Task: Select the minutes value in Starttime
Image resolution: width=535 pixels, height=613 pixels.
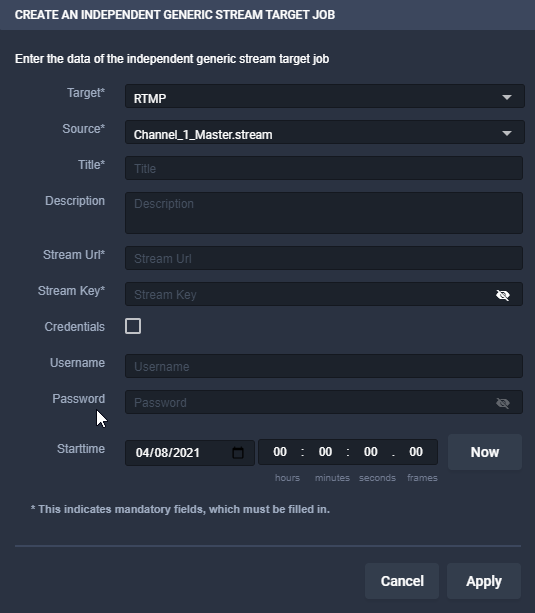Action: [x=325, y=452]
